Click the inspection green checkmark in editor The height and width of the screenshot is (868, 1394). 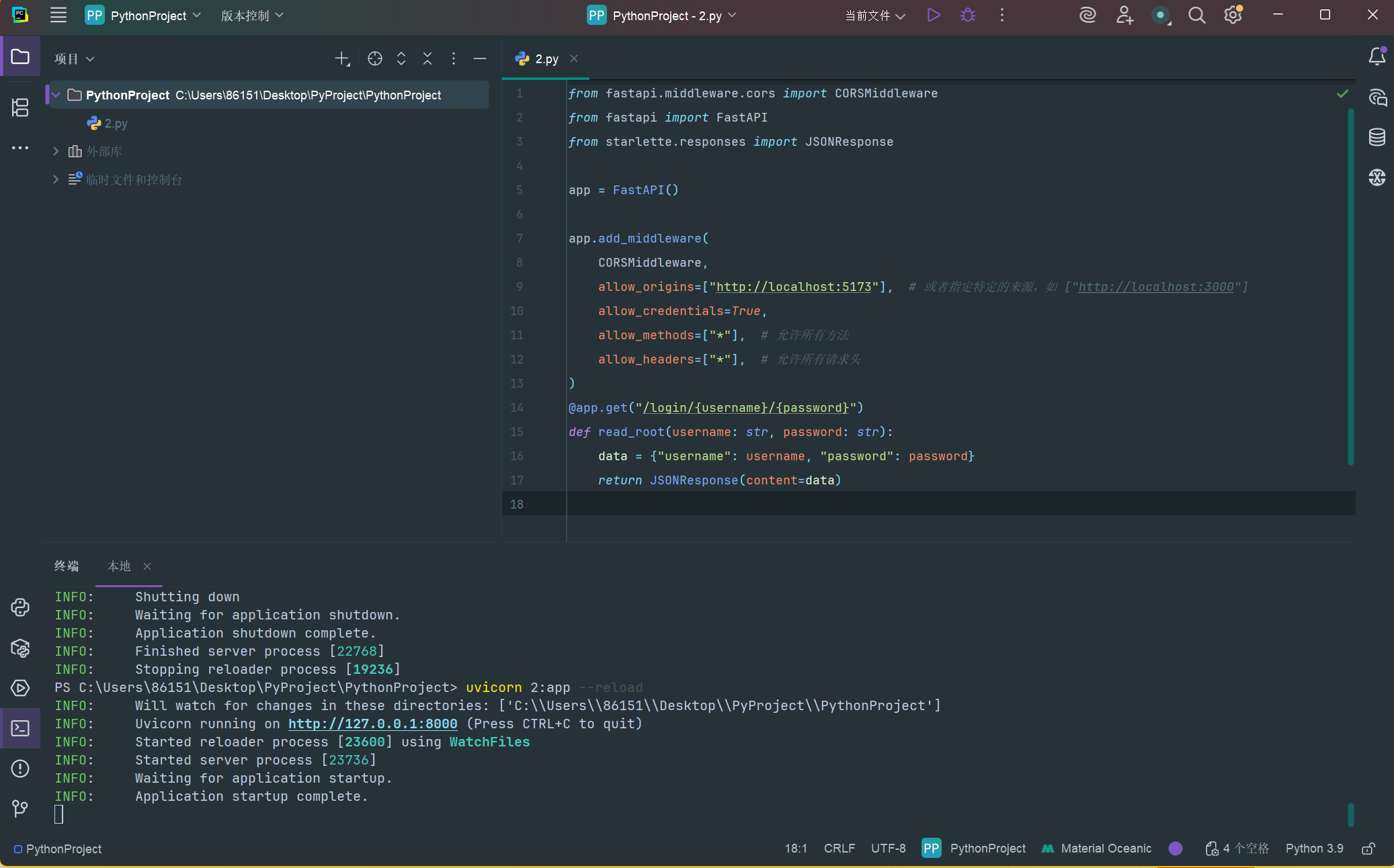(x=1342, y=93)
